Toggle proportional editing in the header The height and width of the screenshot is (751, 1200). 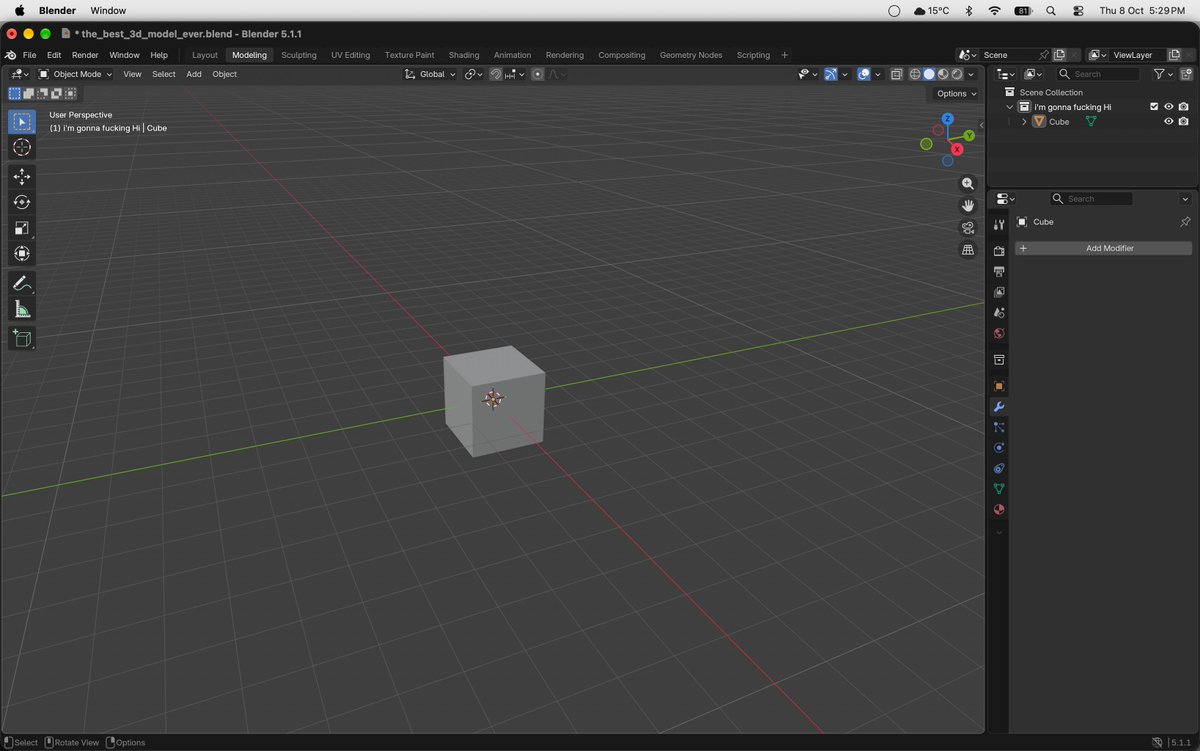coord(538,74)
